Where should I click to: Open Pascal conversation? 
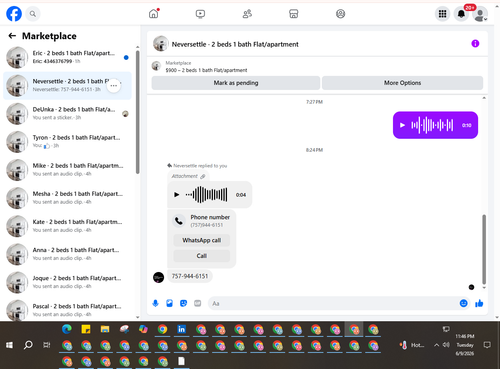point(67,310)
